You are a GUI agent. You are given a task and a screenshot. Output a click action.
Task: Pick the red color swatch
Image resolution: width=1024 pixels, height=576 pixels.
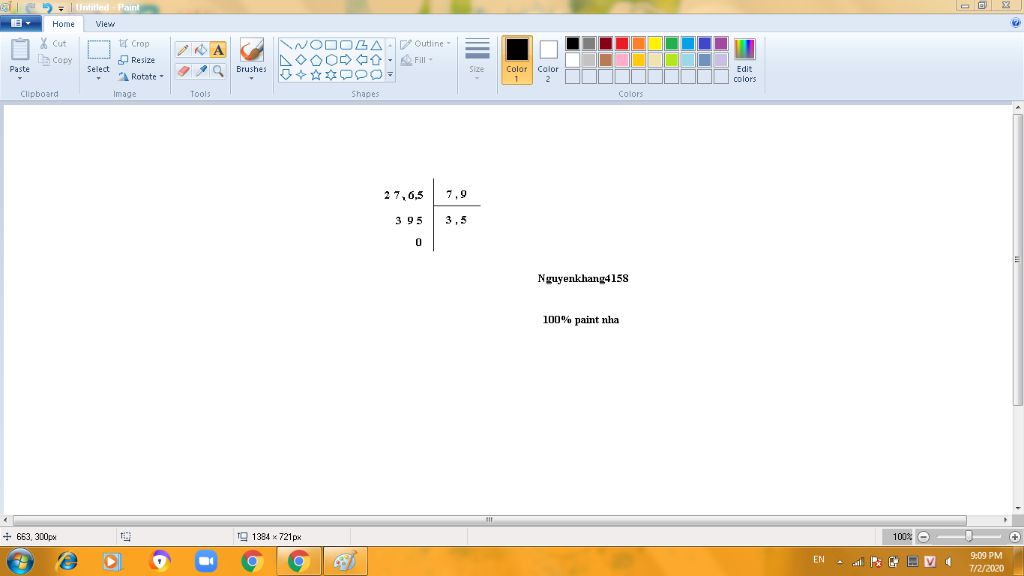pos(622,44)
